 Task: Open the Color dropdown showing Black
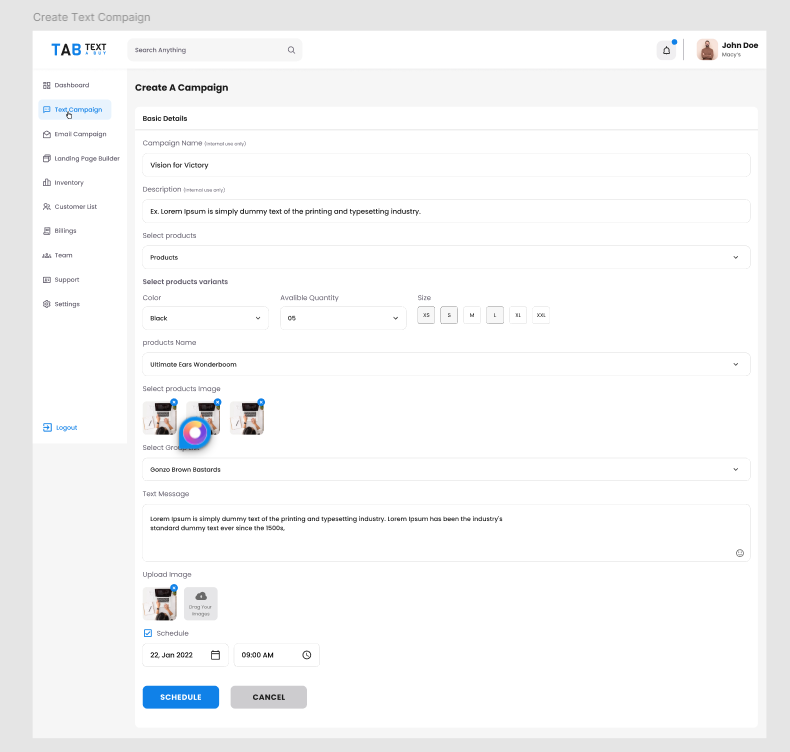[205, 318]
